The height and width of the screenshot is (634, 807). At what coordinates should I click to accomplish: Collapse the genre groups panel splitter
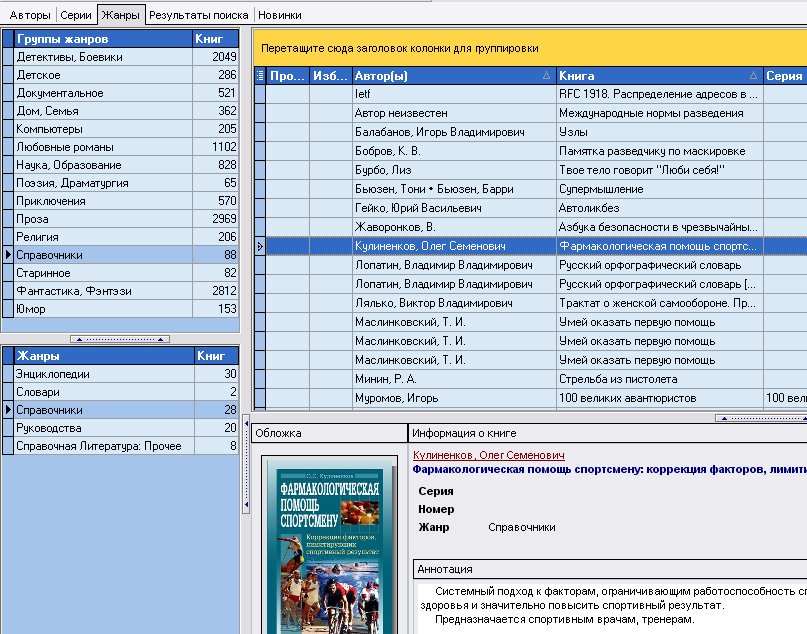(120, 339)
